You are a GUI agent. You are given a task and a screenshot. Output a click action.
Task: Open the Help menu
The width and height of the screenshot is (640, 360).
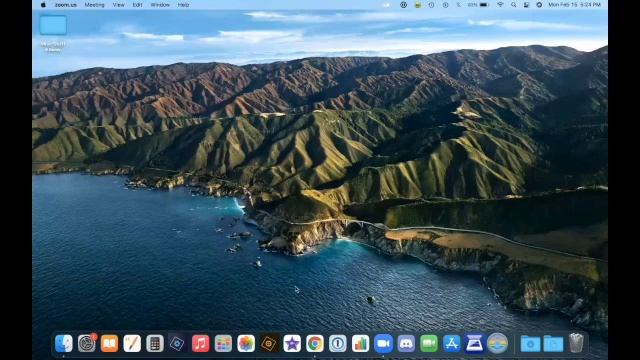coord(183,5)
